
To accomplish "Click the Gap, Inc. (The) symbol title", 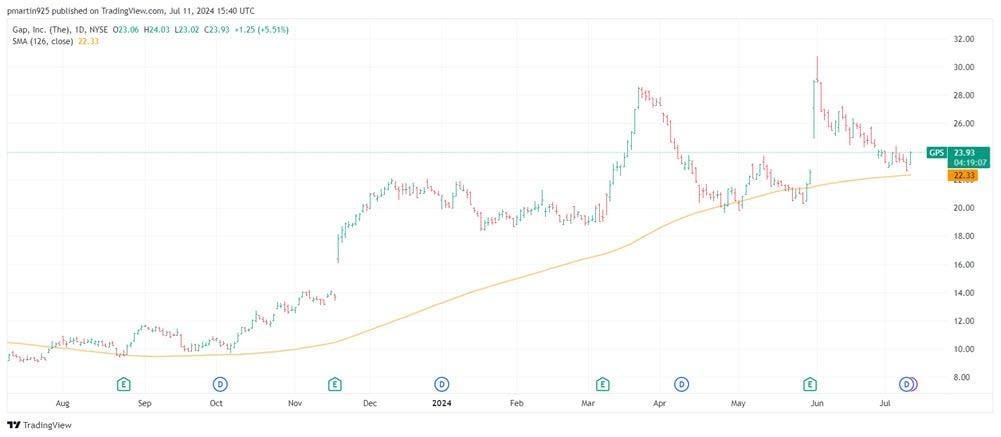I will click(x=39, y=29).
